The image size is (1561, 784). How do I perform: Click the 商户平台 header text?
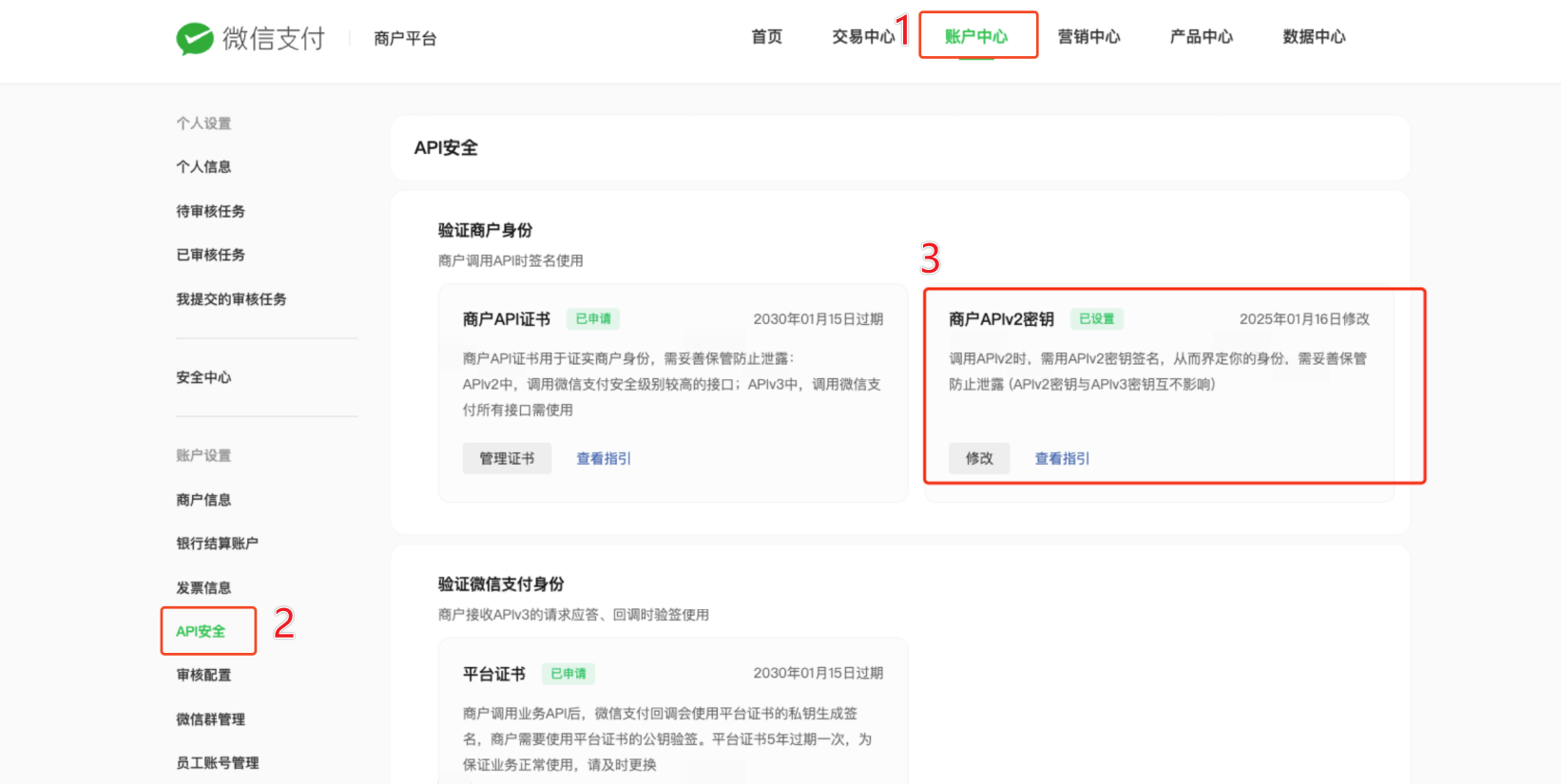coord(405,39)
